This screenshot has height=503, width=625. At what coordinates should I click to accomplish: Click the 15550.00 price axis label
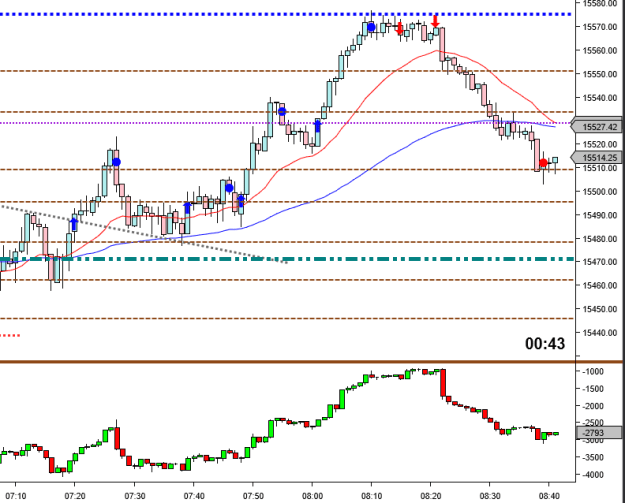coord(599,74)
